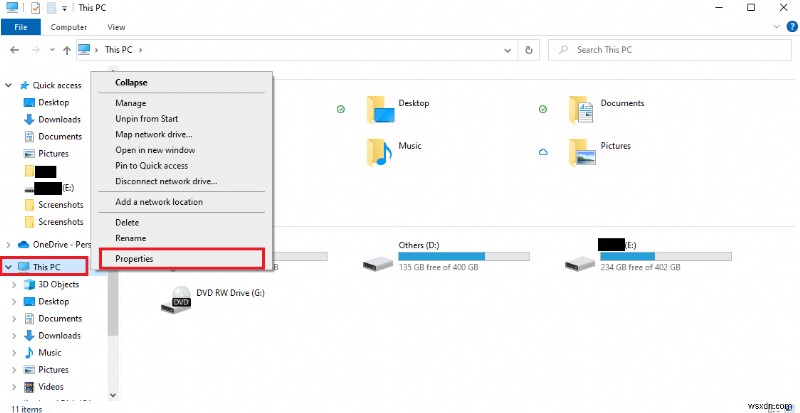Select the Pictures folder icon in main pane
The image size is (800, 413).
click(x=583, y=153)
